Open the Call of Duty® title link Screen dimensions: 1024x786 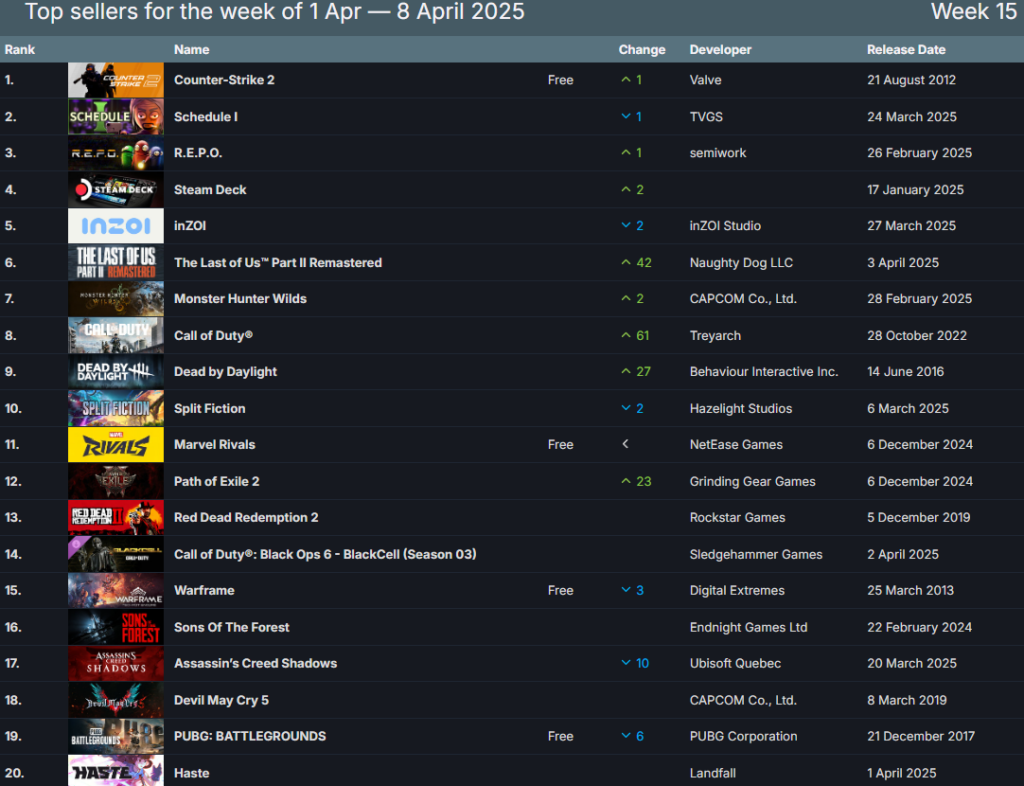point(213,336)
